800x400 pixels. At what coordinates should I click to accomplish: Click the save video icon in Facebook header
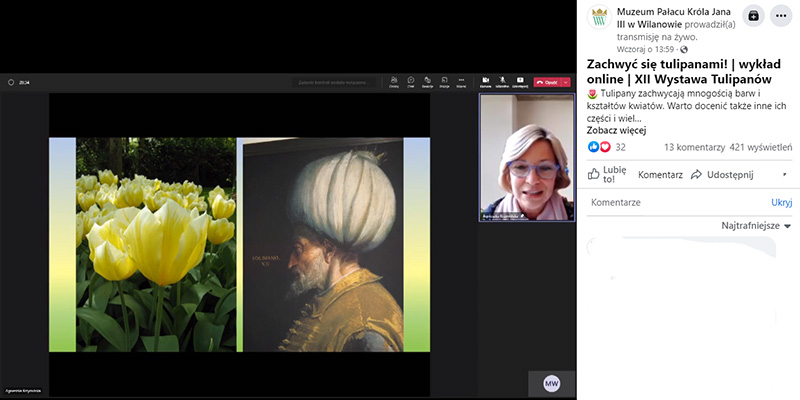coord(753,16)
